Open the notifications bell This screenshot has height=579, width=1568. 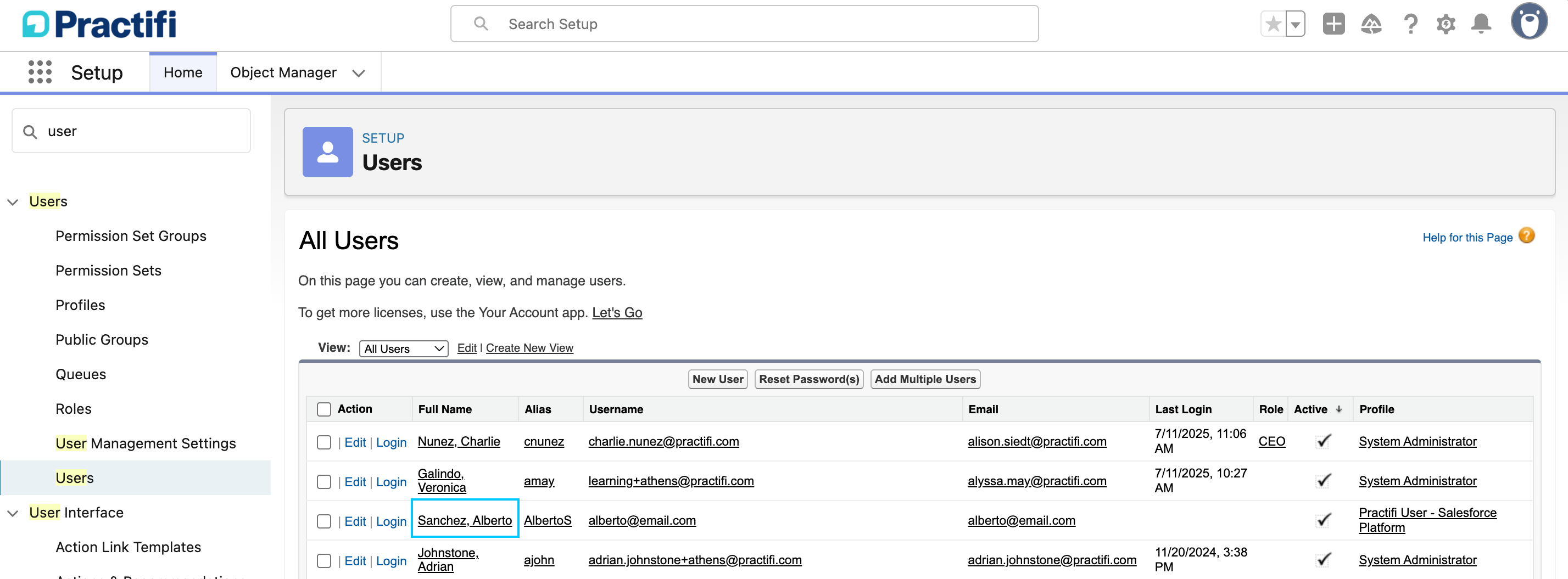click(x=1481, y=24)
